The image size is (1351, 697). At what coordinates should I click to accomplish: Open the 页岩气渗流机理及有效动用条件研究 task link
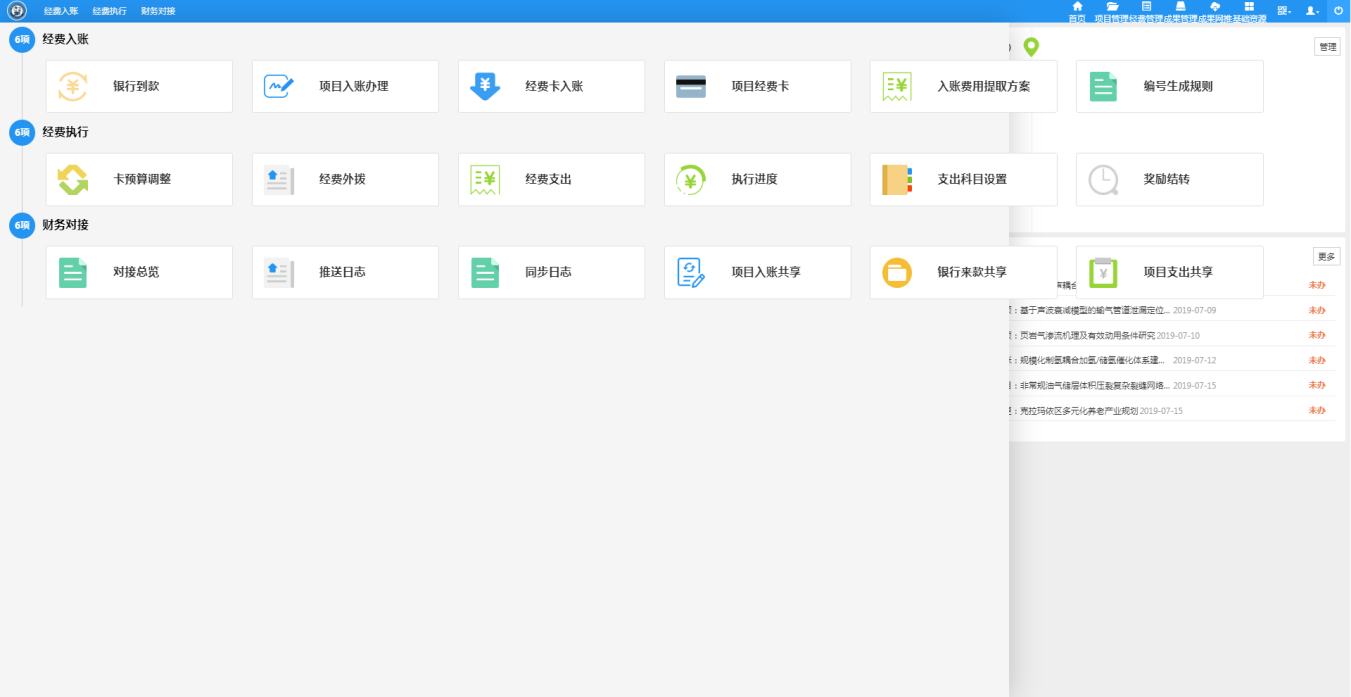[x=1087, y=336]
